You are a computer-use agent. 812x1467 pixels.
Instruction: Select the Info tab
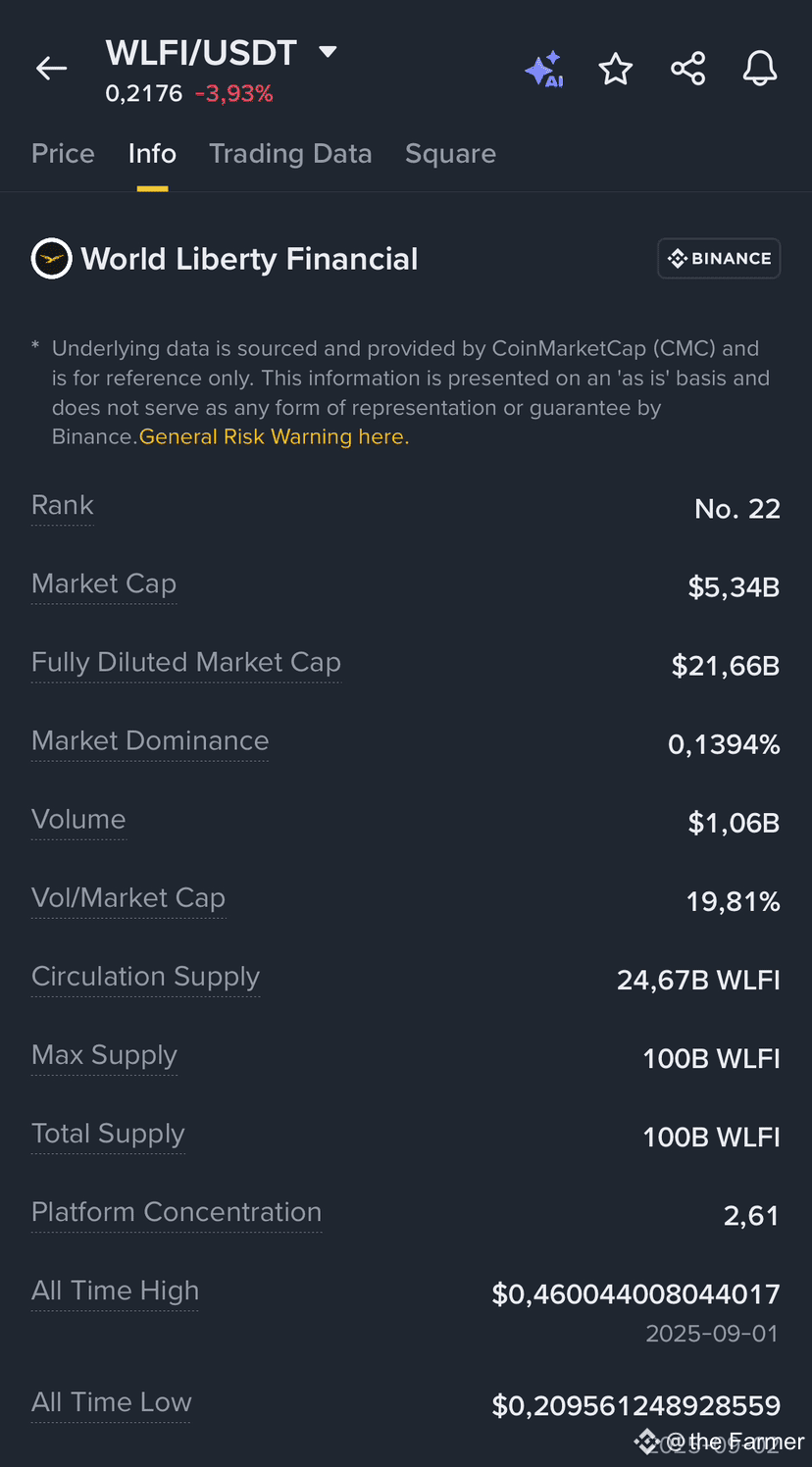pos(152,154)
